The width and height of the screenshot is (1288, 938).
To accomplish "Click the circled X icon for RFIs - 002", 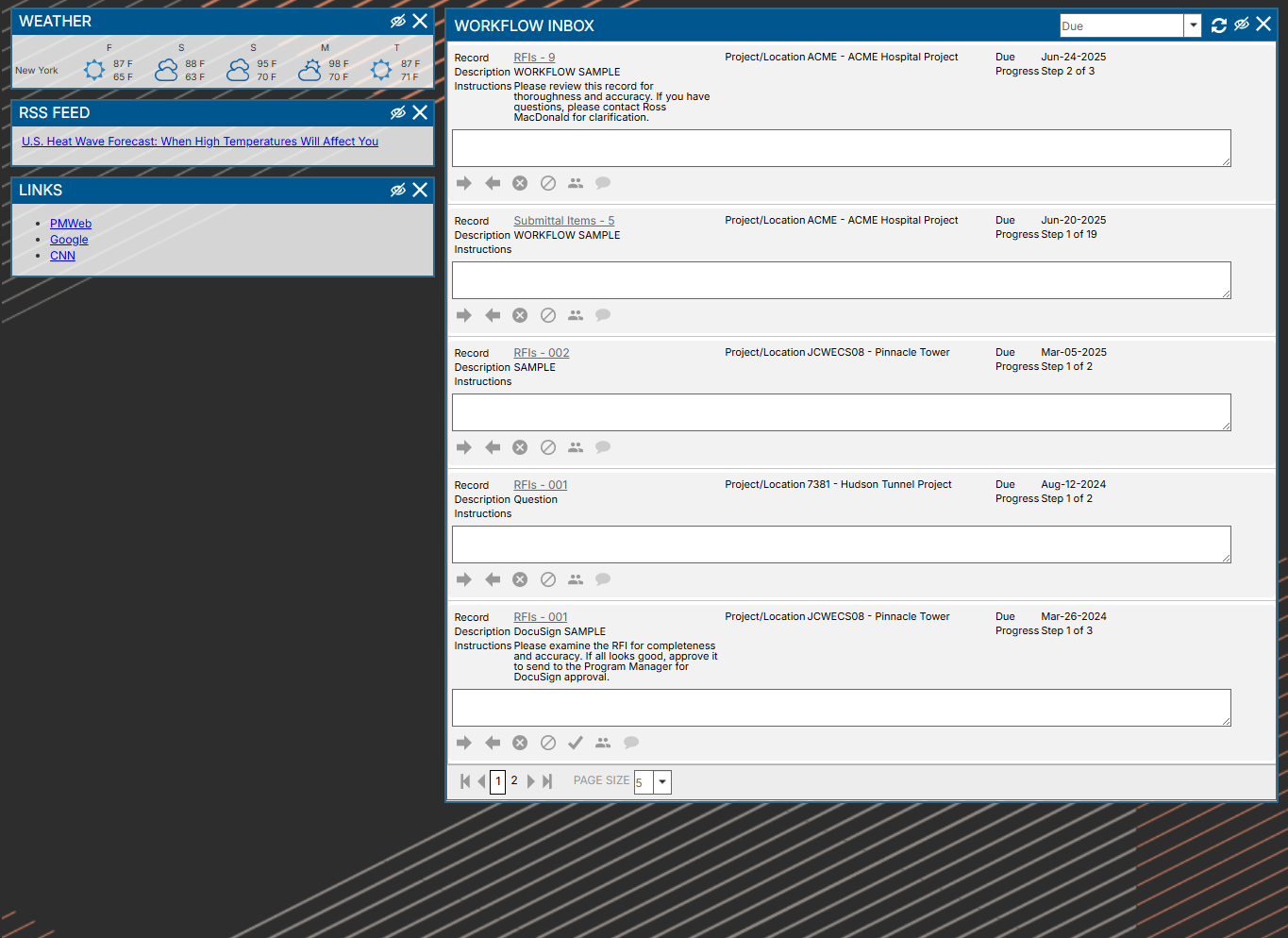I will coord(520,447).
